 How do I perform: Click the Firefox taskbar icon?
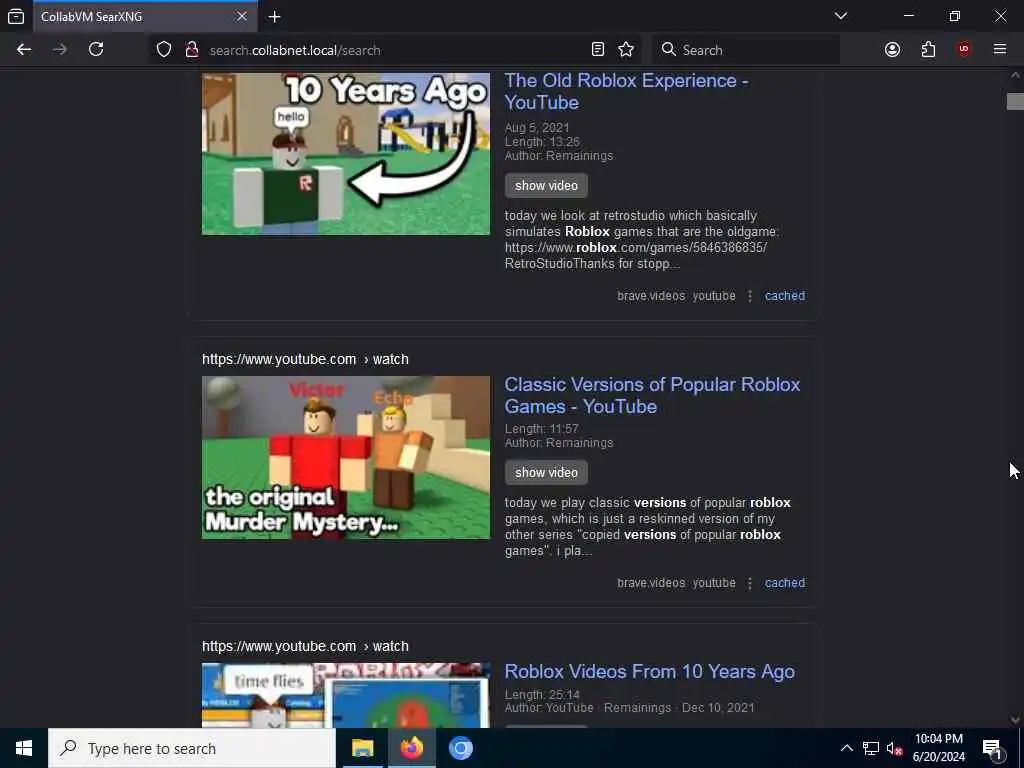[x=411, y=748]
